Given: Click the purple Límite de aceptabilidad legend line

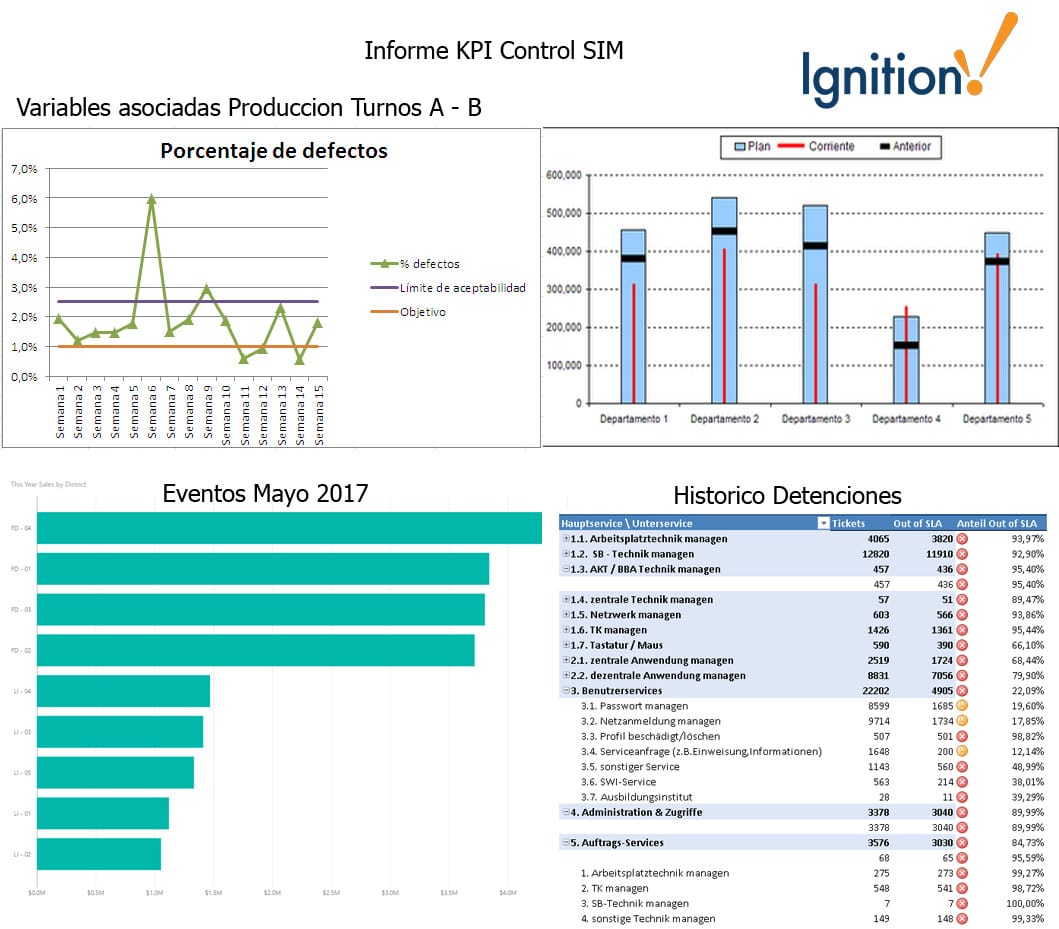Looking at the screenshot, I should pyautogui.click(x=384, y=288).
